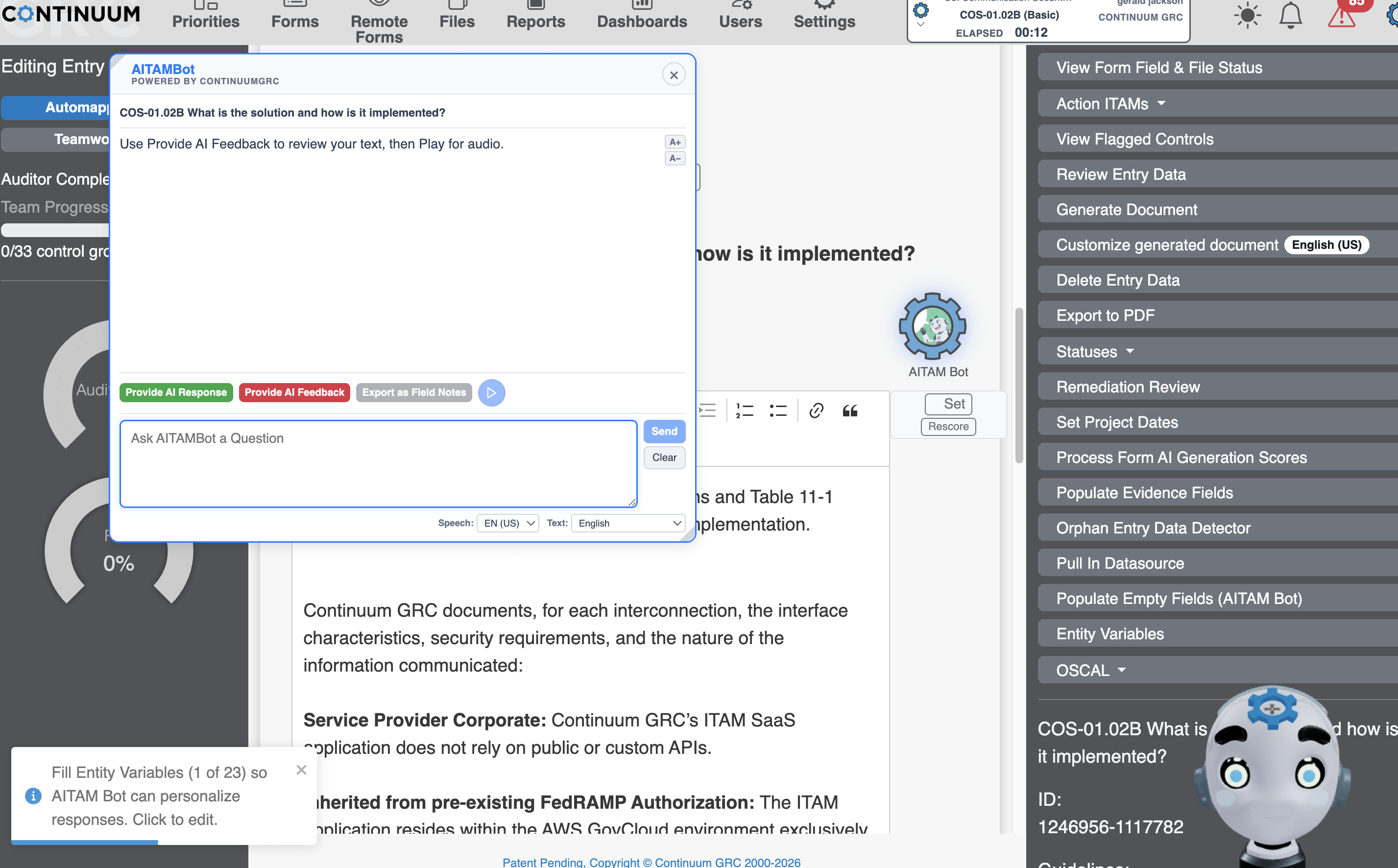1398x868 pixels.
Task: Click Process Form AI Generation Scores
Action: (1217, 458)
